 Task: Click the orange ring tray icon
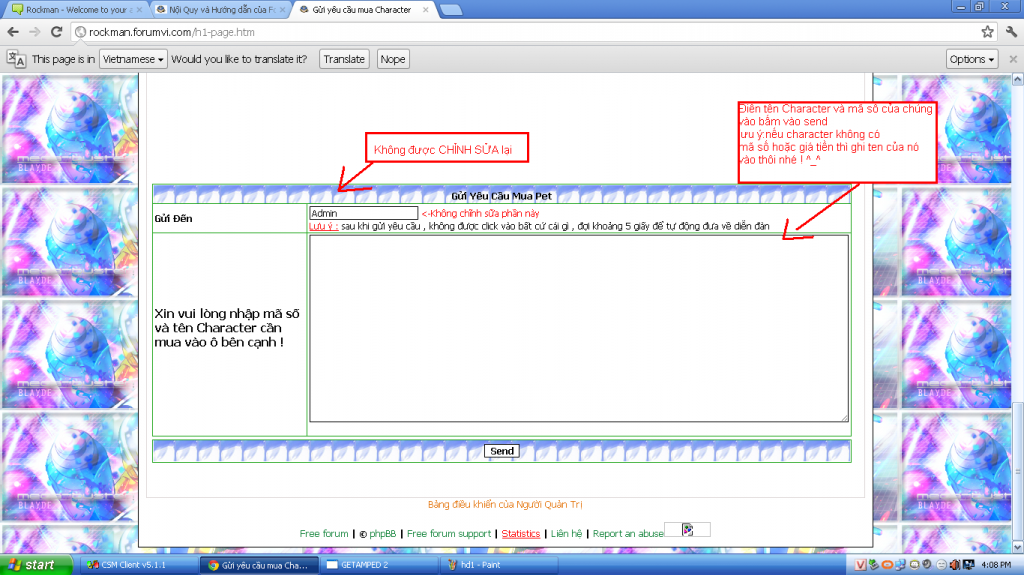point(887,565)
